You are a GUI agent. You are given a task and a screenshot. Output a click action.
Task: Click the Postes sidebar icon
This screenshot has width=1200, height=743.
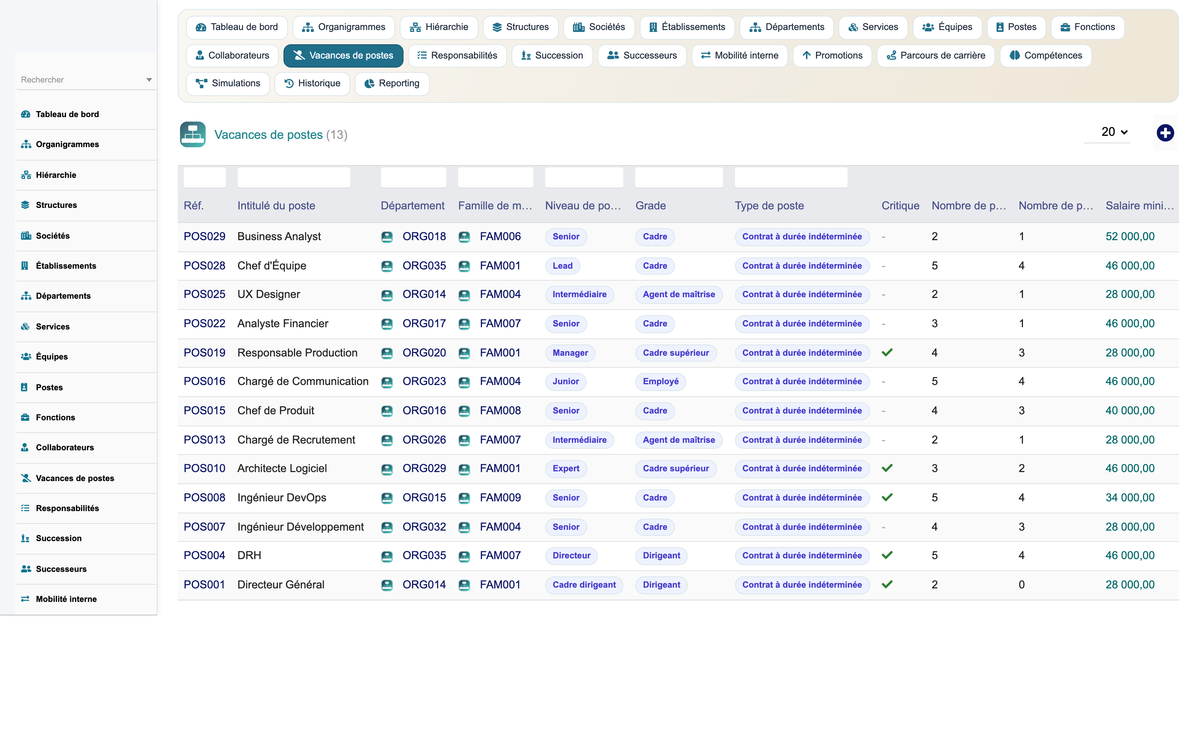26,387
